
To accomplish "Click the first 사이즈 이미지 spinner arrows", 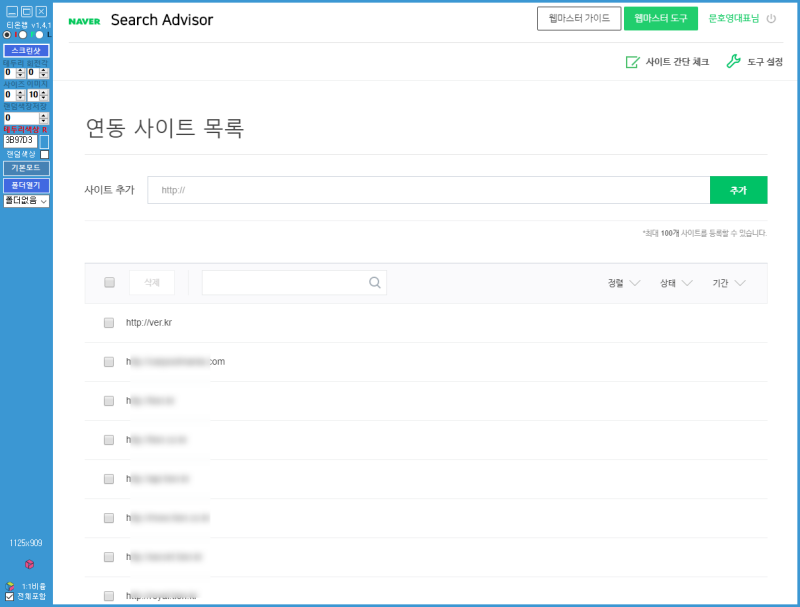I will [20, 95].
